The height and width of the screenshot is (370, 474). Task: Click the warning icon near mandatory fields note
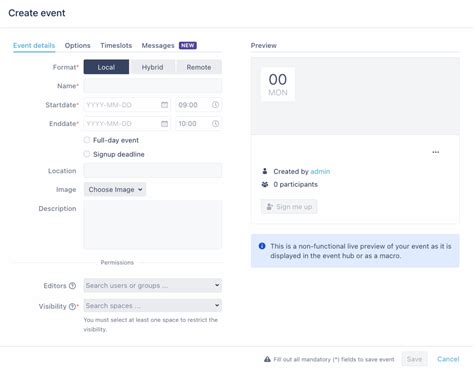click(x=267, y=359)
